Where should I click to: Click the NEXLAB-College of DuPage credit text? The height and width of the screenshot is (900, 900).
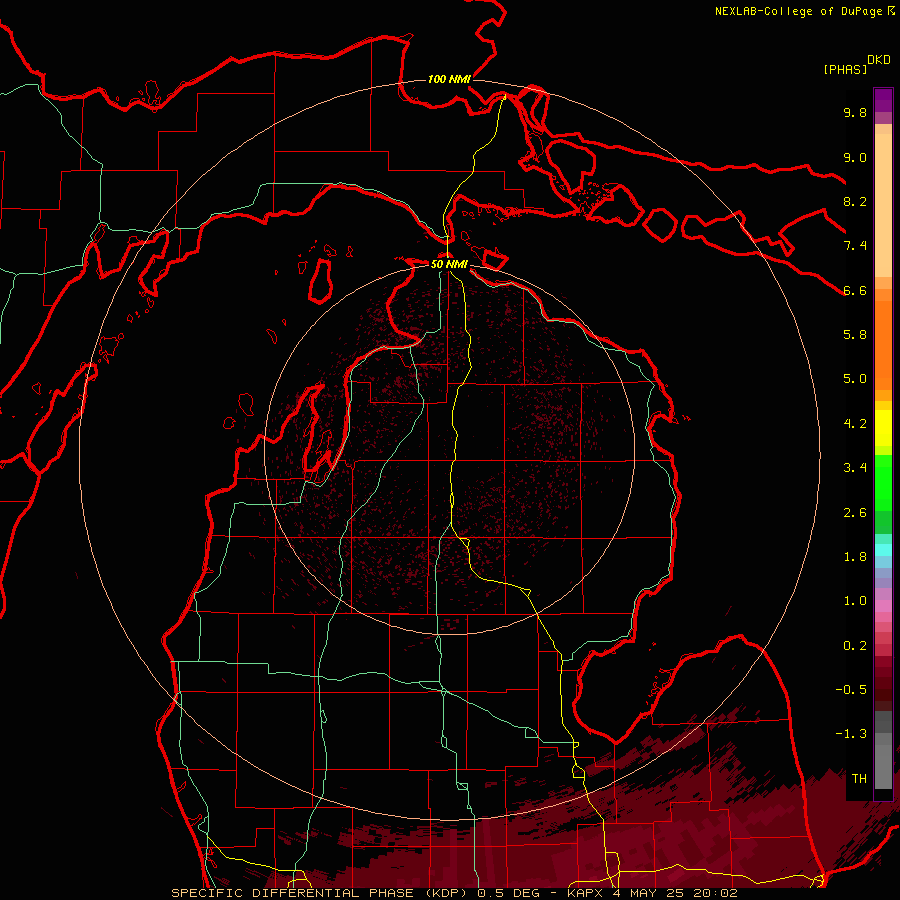pyautogui.click(x=804, y=11)
